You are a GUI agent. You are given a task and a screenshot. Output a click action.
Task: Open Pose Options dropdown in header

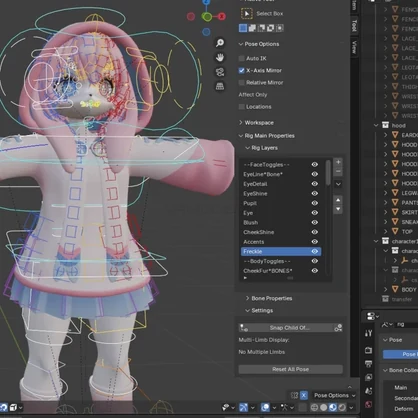334,395
